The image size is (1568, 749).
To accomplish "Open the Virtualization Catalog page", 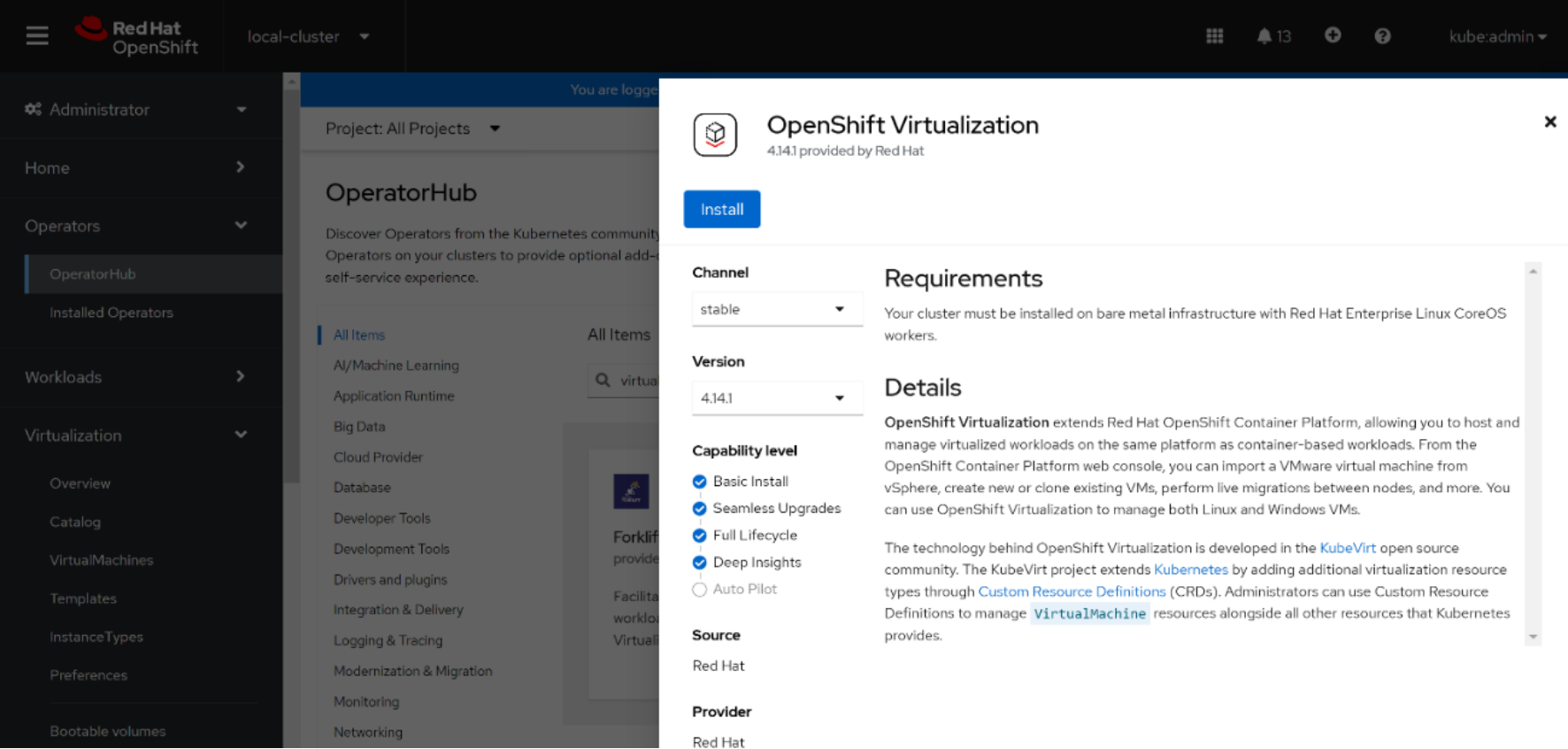I will coord(75,522).
